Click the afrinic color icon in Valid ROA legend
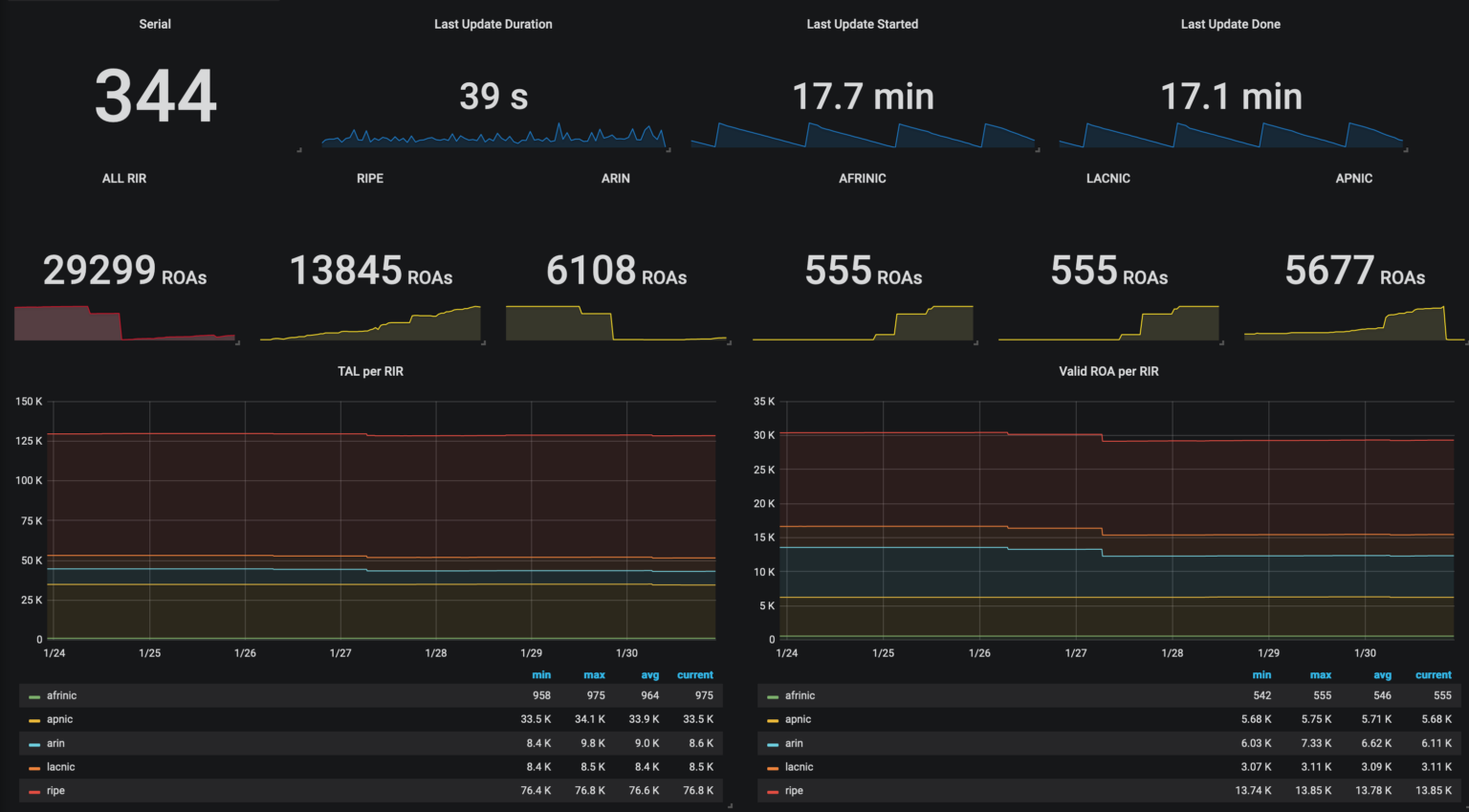Image resolution: width=1469 pixels, height=812 pixels. coord(772,695)
